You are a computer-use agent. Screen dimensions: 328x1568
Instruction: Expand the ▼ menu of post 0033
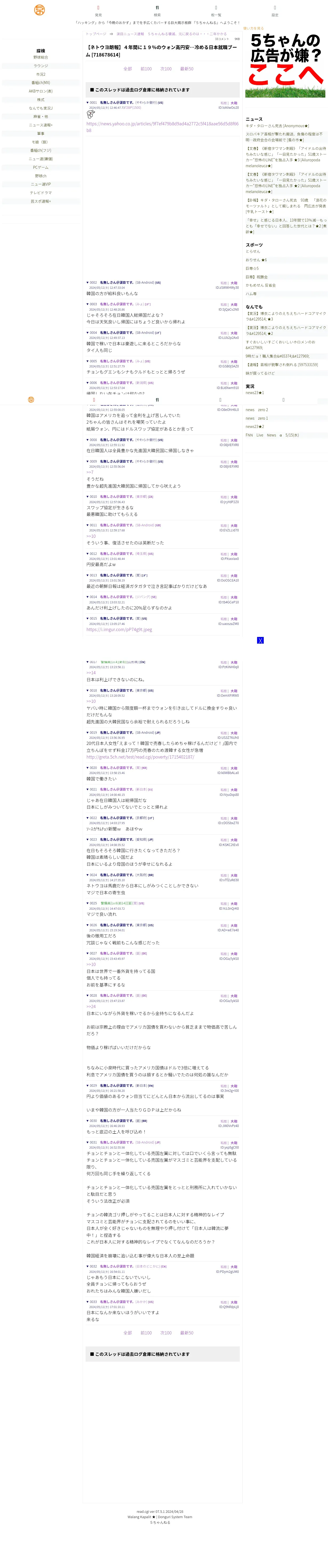(88, 1301)
